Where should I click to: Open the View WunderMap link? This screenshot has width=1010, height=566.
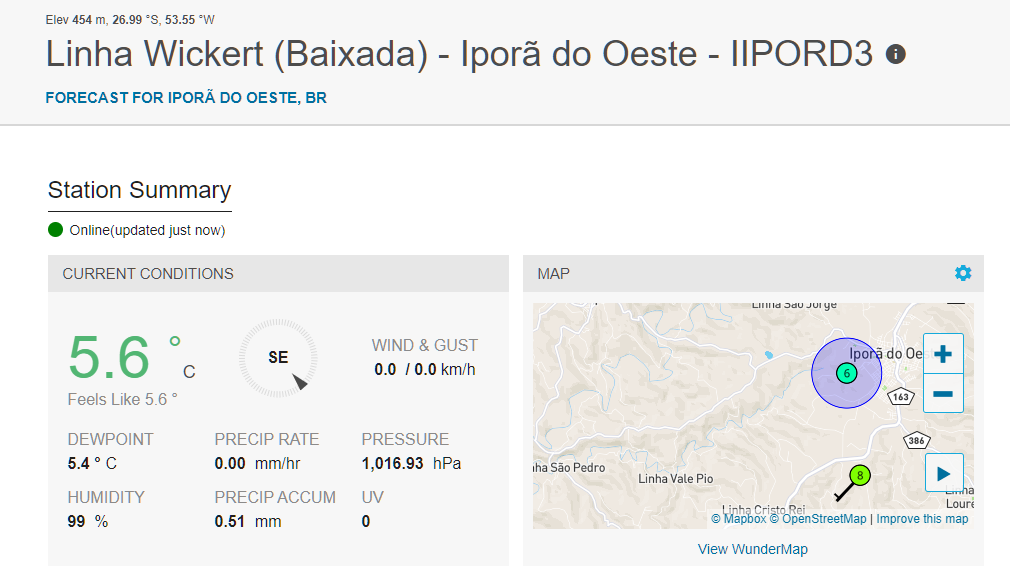(752, 549)
